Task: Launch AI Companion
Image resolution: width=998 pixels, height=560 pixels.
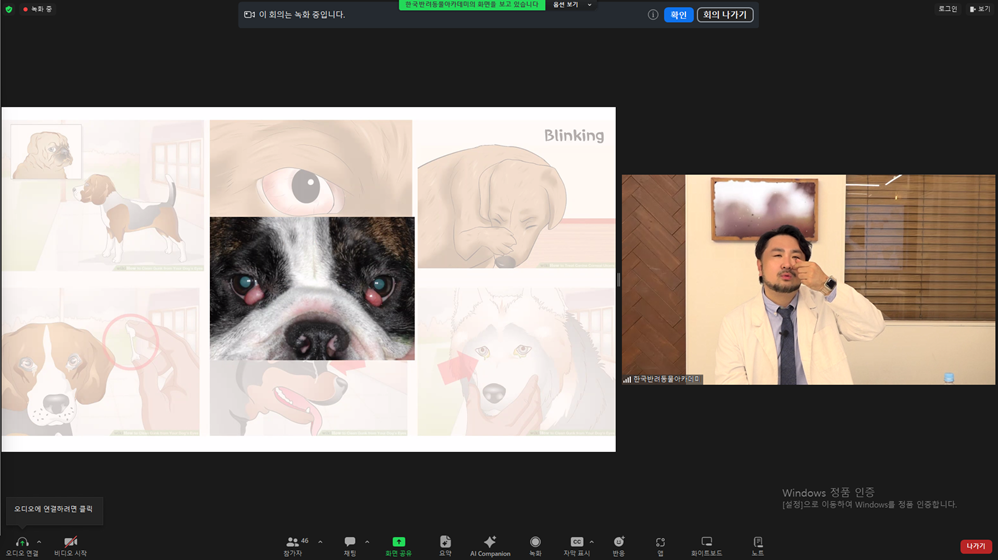Action: (x=490, y=546)
